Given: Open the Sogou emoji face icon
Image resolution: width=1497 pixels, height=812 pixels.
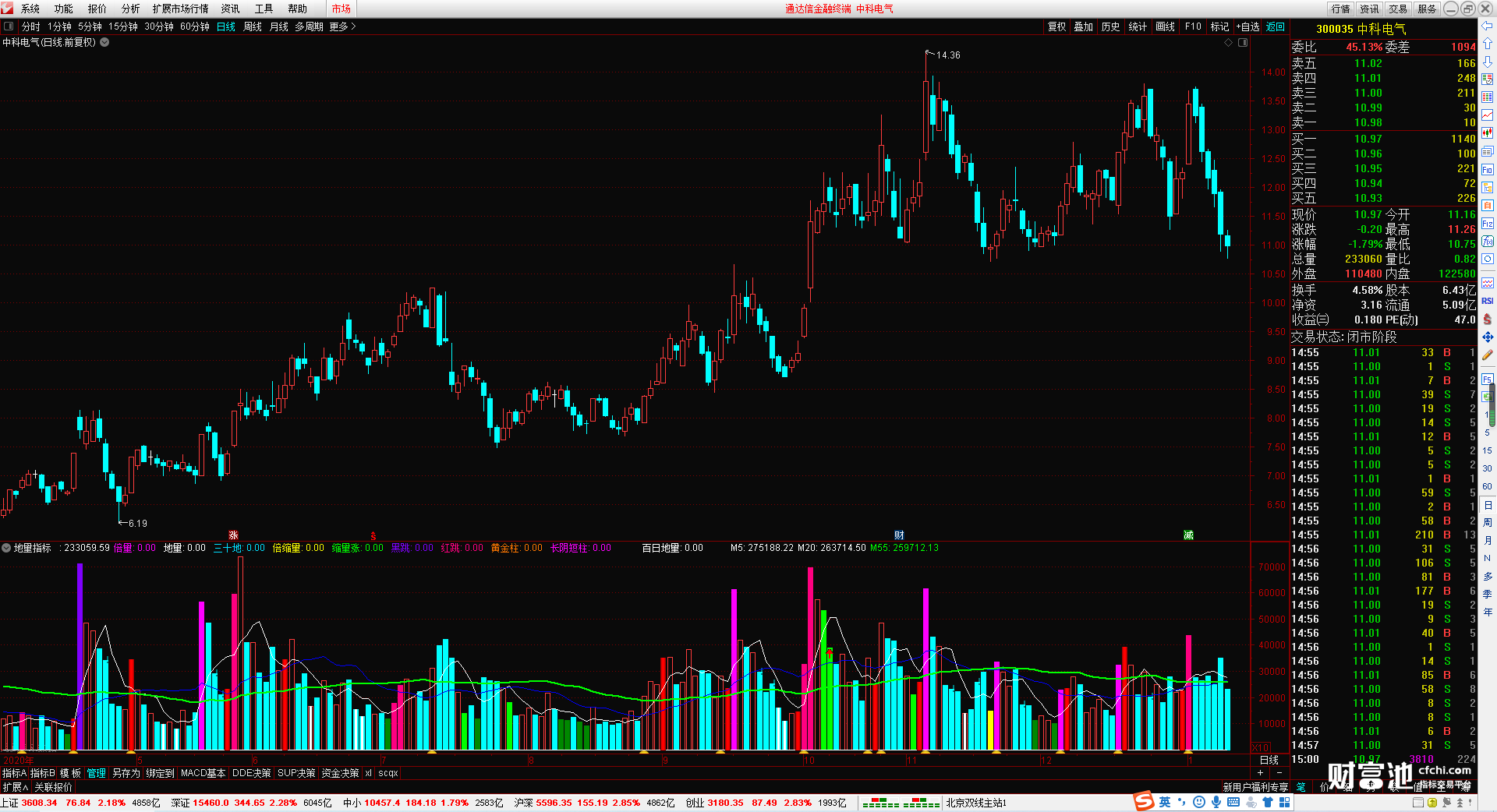Looking at the screenshot, I should 1199,802.
